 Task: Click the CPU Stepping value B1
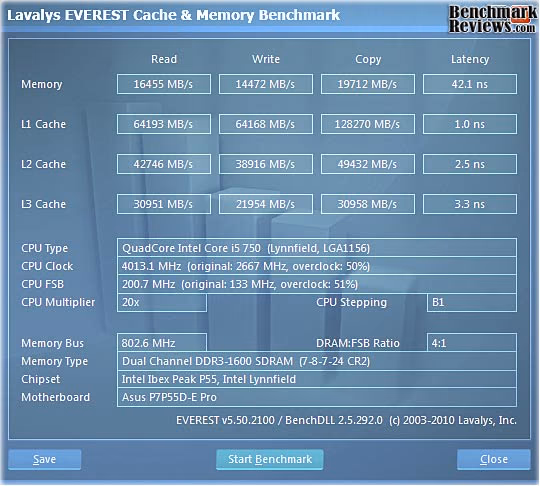471,302
